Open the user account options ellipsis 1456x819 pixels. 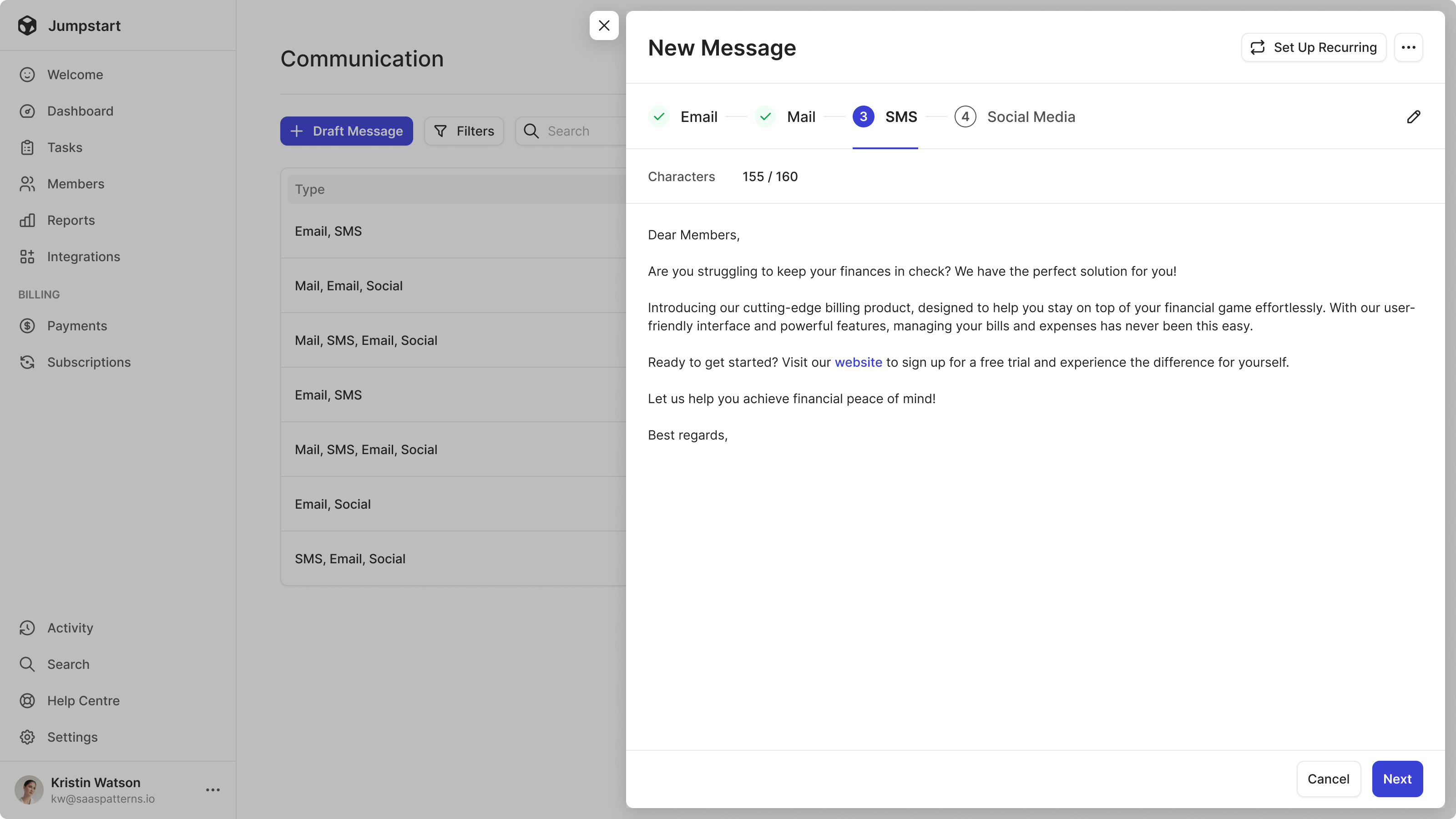(x=212, y=789)
